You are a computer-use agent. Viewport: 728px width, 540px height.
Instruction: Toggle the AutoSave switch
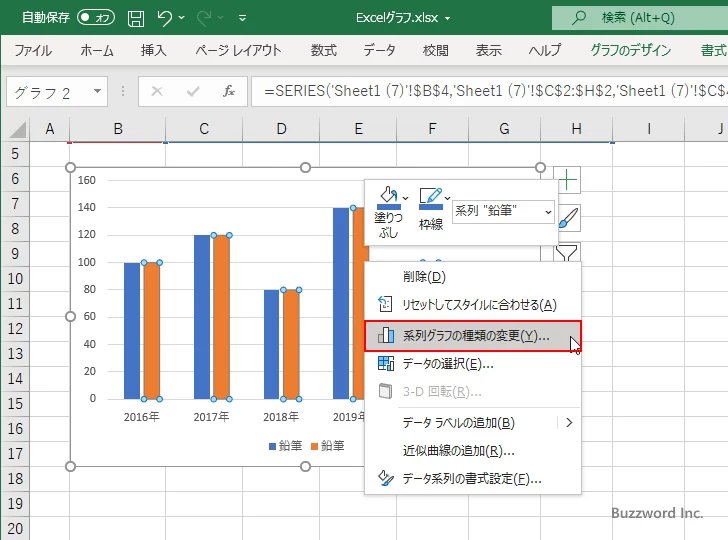[x=96, y=18]
